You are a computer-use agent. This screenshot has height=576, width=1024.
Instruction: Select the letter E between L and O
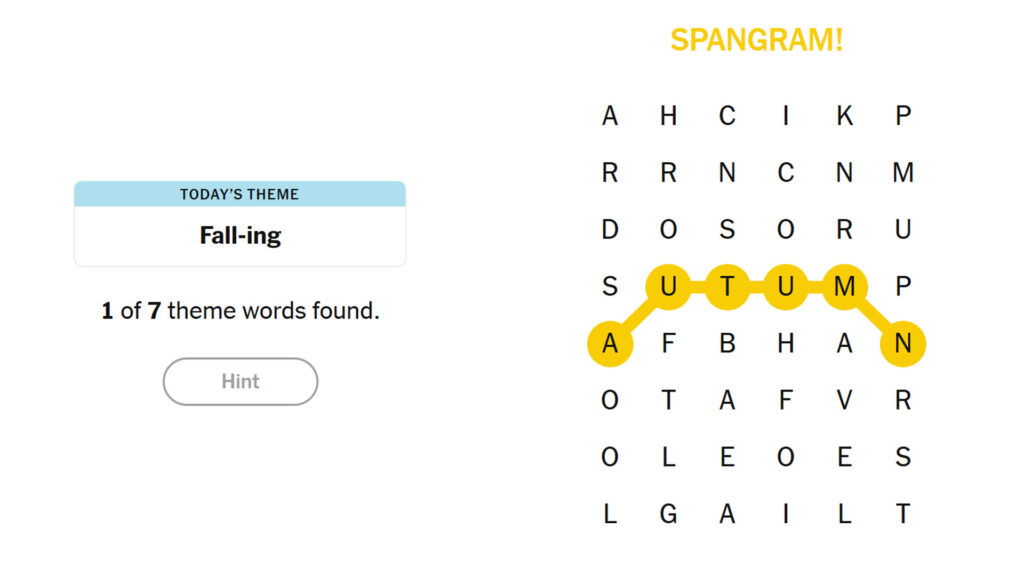coord(727,457)
